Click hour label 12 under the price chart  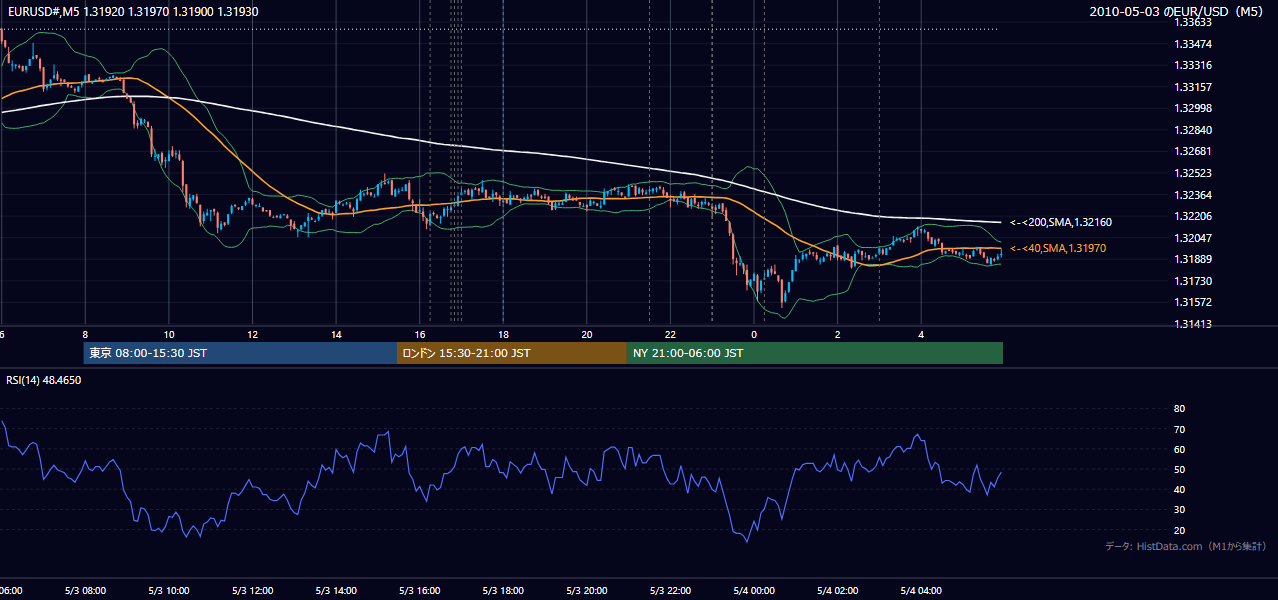[x=252, y=334]
